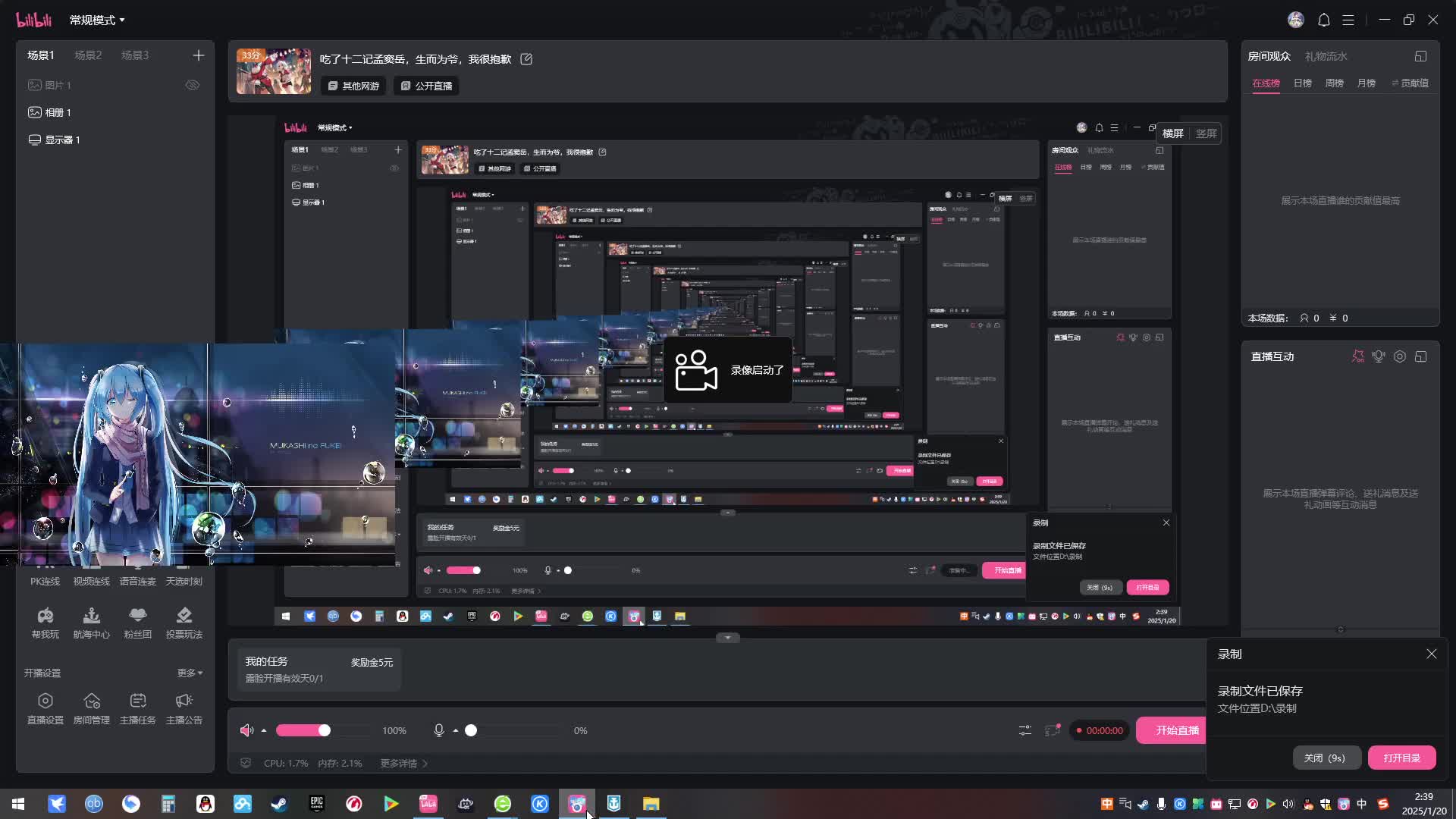The image size is (1456, 819).
Task: Close the 录制 notification with X
Action: click(x=1431, y=654)
